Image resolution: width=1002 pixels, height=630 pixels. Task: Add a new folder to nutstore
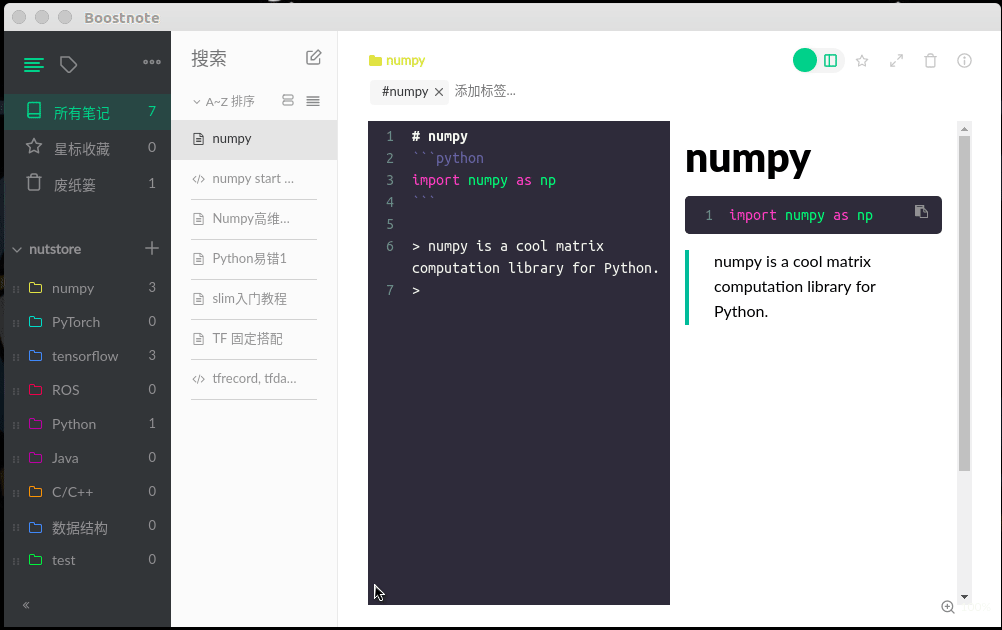pos(151,248)
